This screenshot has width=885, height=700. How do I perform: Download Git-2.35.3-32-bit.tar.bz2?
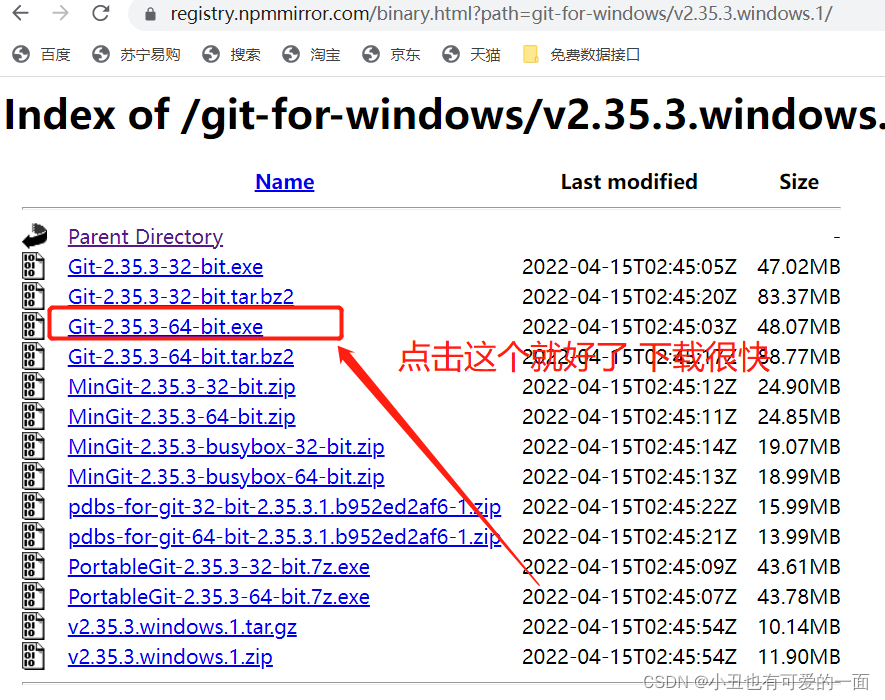(x=181, y=296)
